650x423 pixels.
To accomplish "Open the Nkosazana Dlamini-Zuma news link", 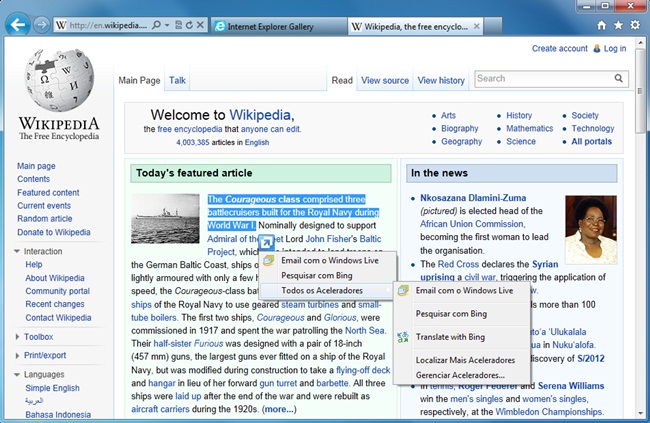I will tap(473, 198).
